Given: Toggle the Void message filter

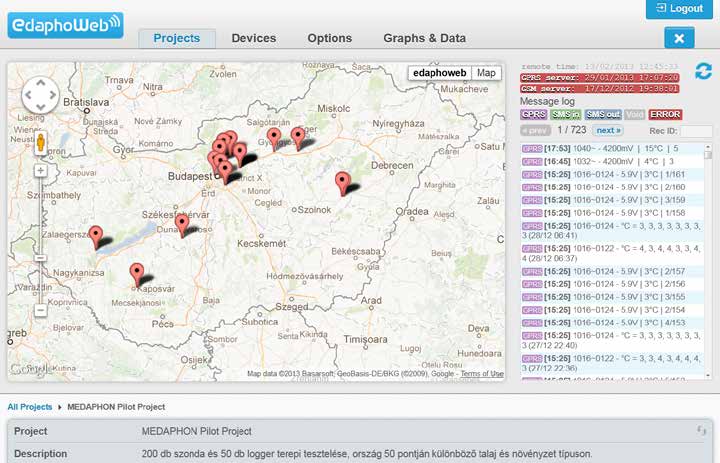Looking at the screenshot, I should pos(635,114).
